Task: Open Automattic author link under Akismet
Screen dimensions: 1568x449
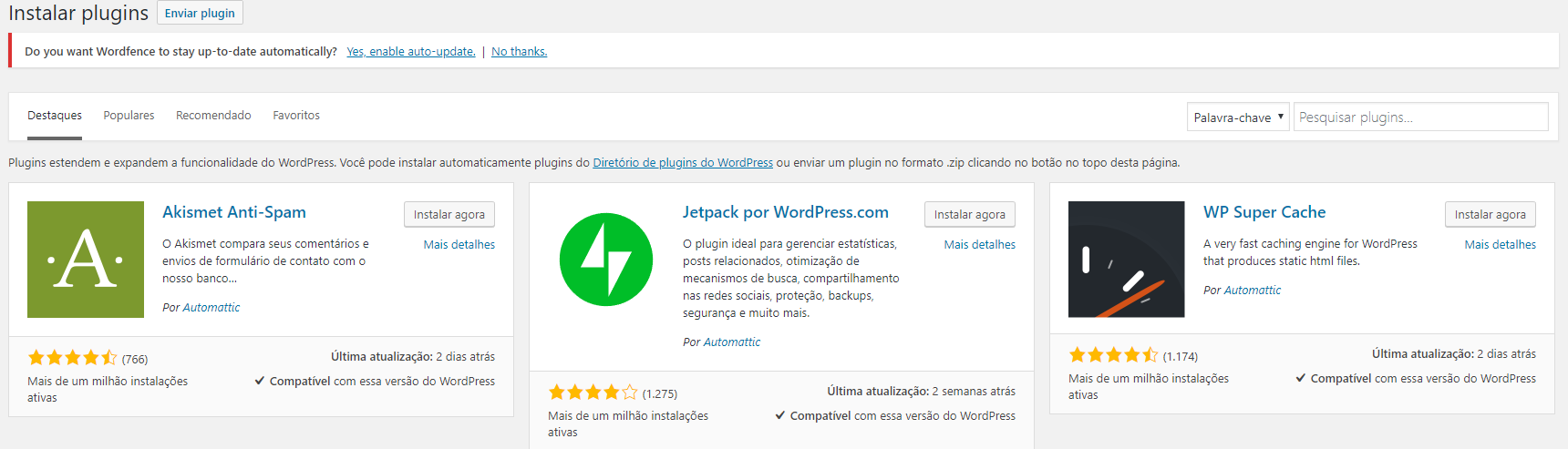Action: 211,308
